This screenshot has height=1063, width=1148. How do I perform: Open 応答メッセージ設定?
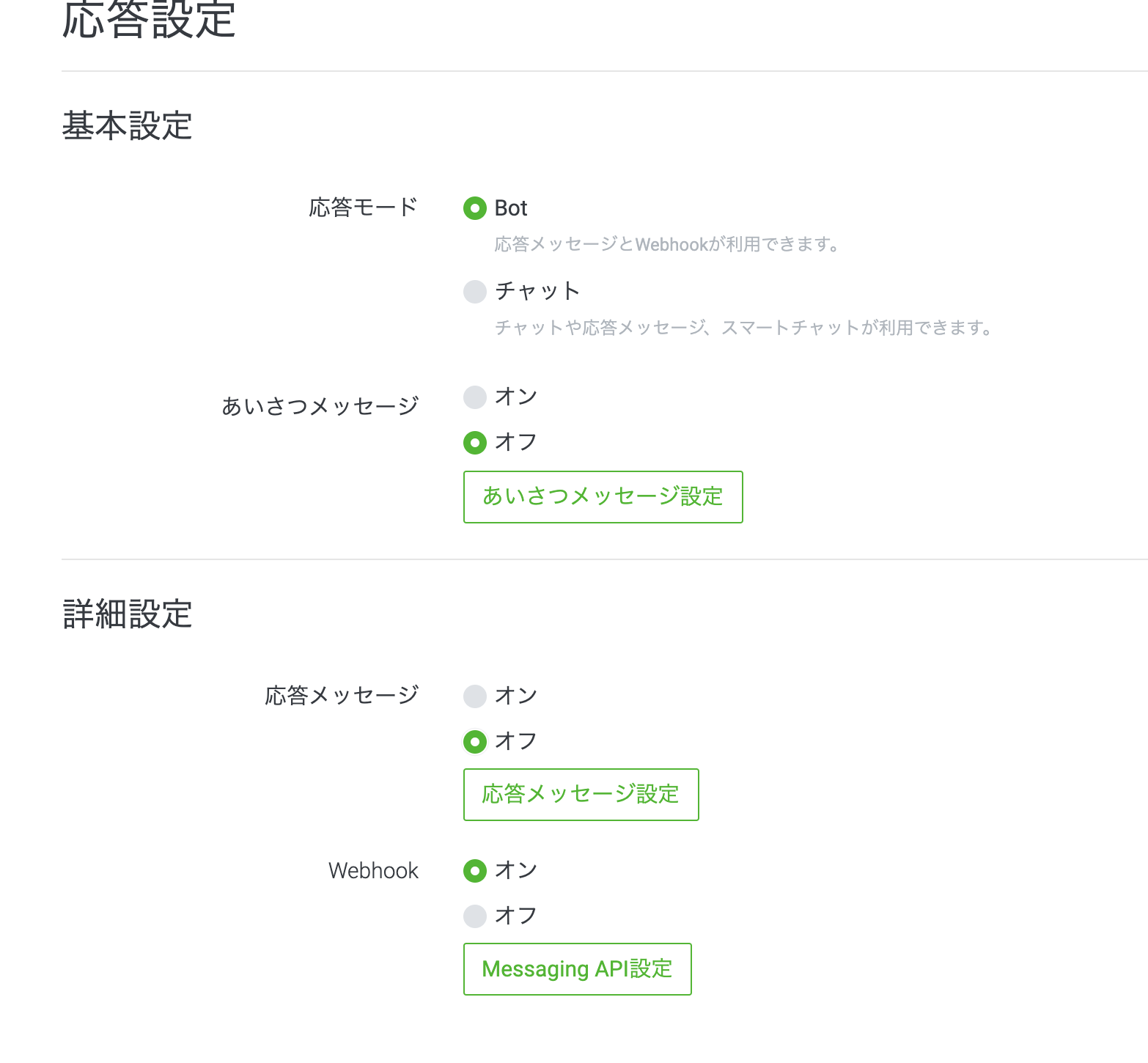(581, 795)
